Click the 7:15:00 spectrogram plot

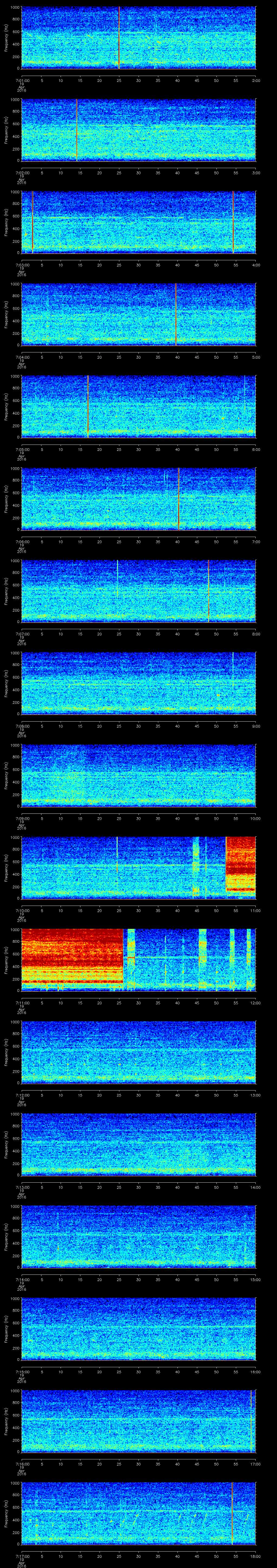(139, 1329)
